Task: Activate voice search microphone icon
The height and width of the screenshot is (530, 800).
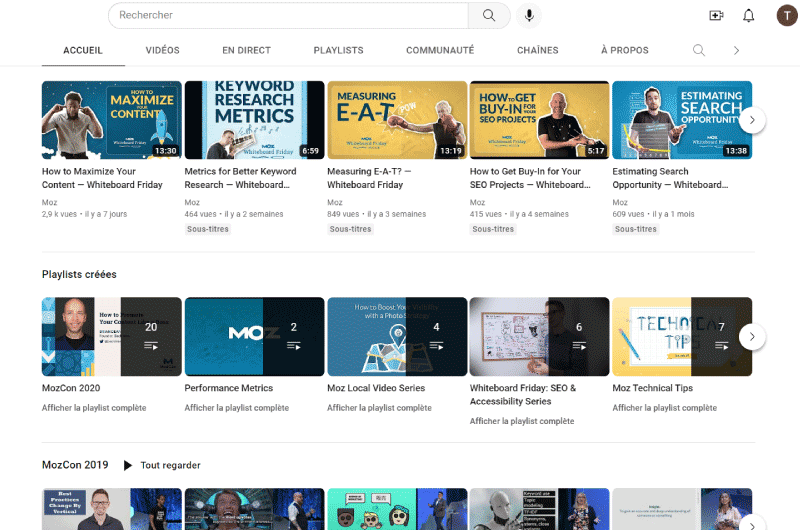Action: pos(529,15)
